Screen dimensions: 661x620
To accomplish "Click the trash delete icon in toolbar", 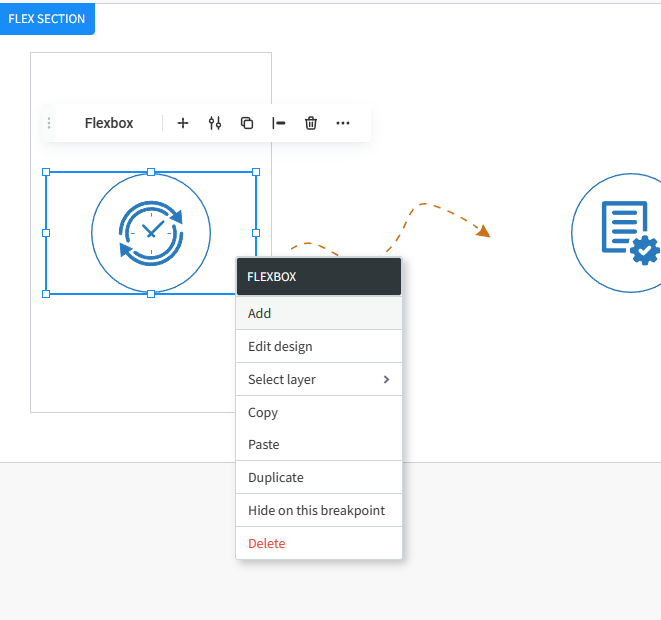I will pos(311,123).
